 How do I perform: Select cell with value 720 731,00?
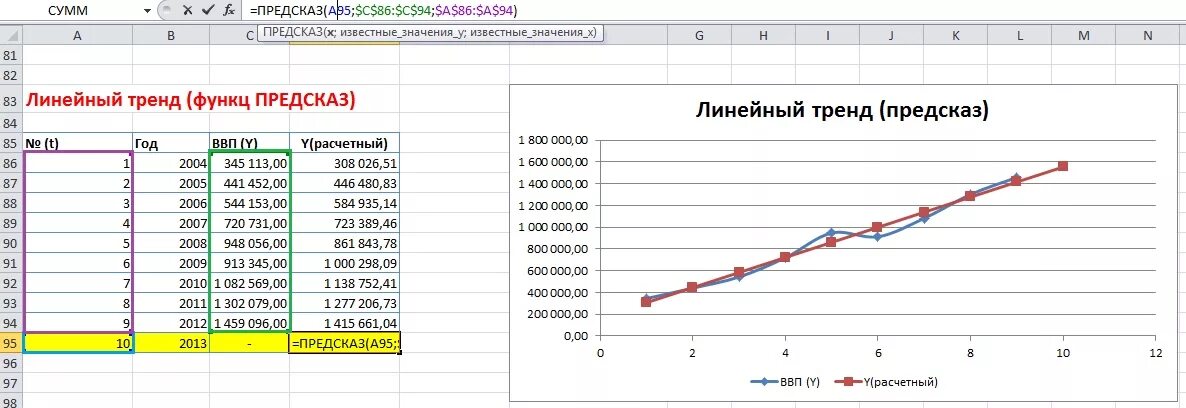250,223
